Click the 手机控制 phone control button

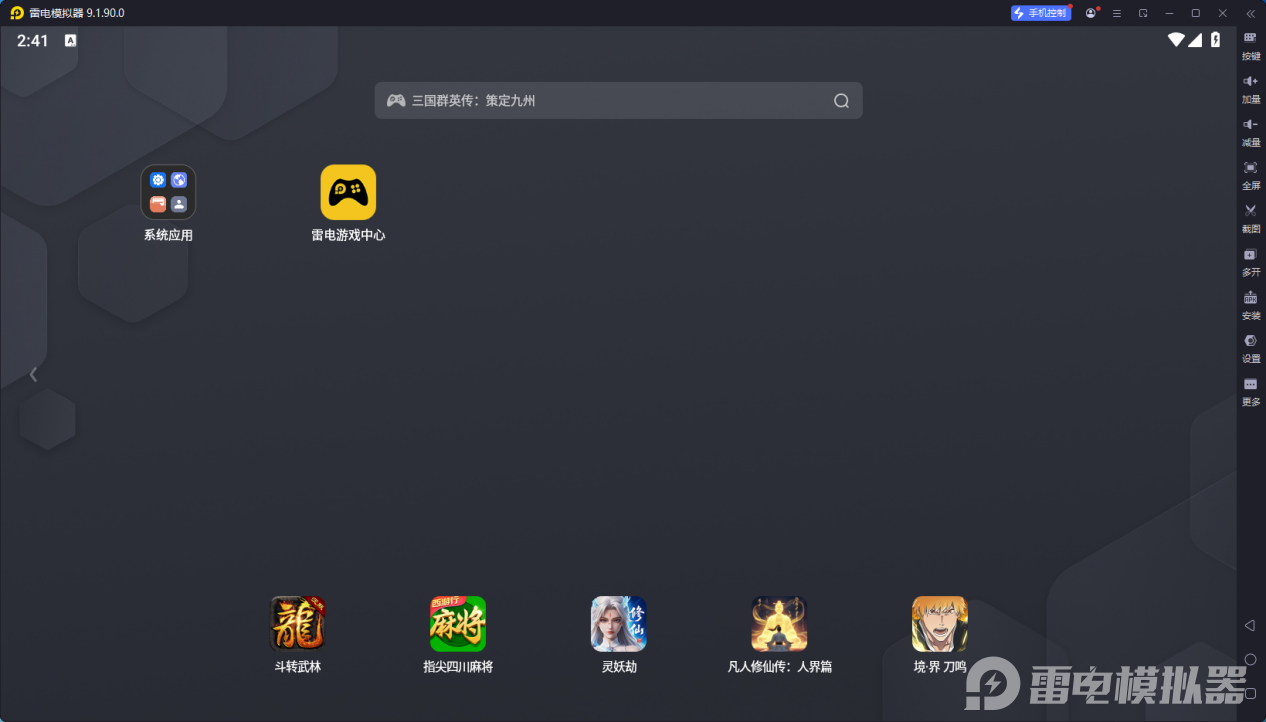pyautogui.click(x=1040, y=13)
